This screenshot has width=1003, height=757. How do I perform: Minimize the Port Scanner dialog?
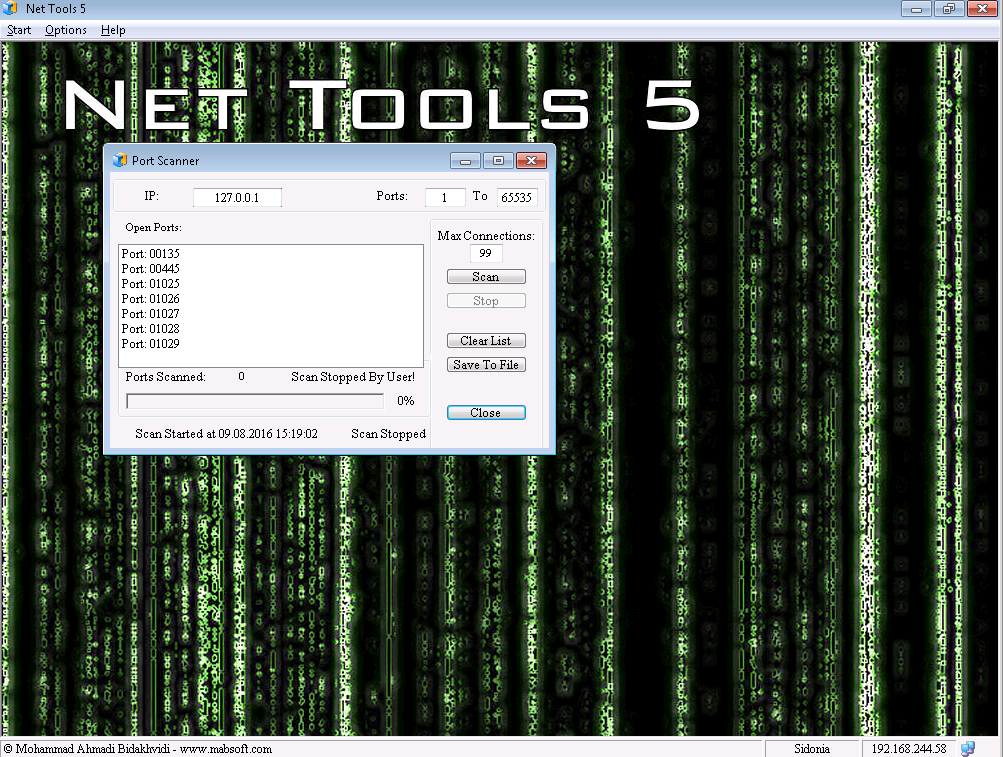point(465,160)
